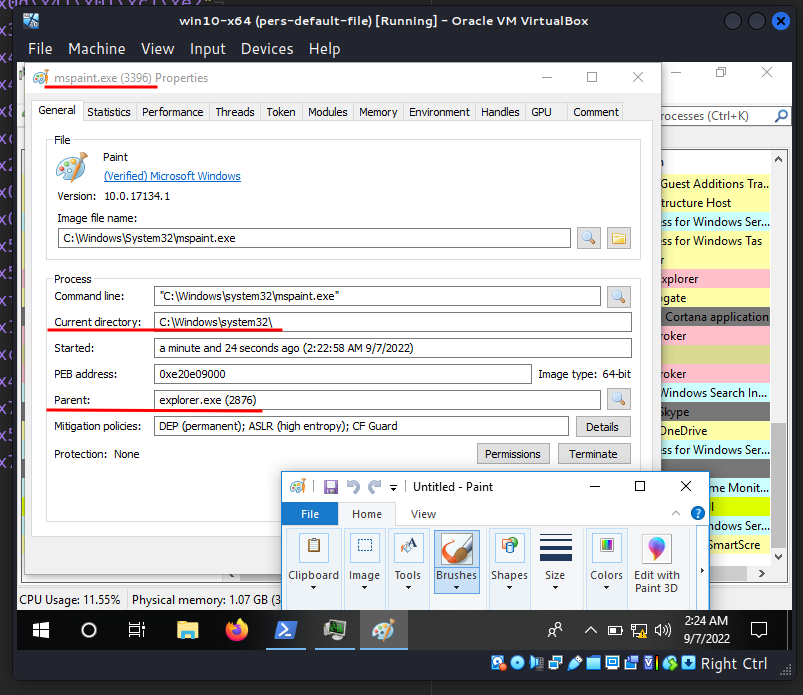This screenshot has height=695, width=803.
Task: Select the Brushes tool in Paint
Action: coord(456,547)
